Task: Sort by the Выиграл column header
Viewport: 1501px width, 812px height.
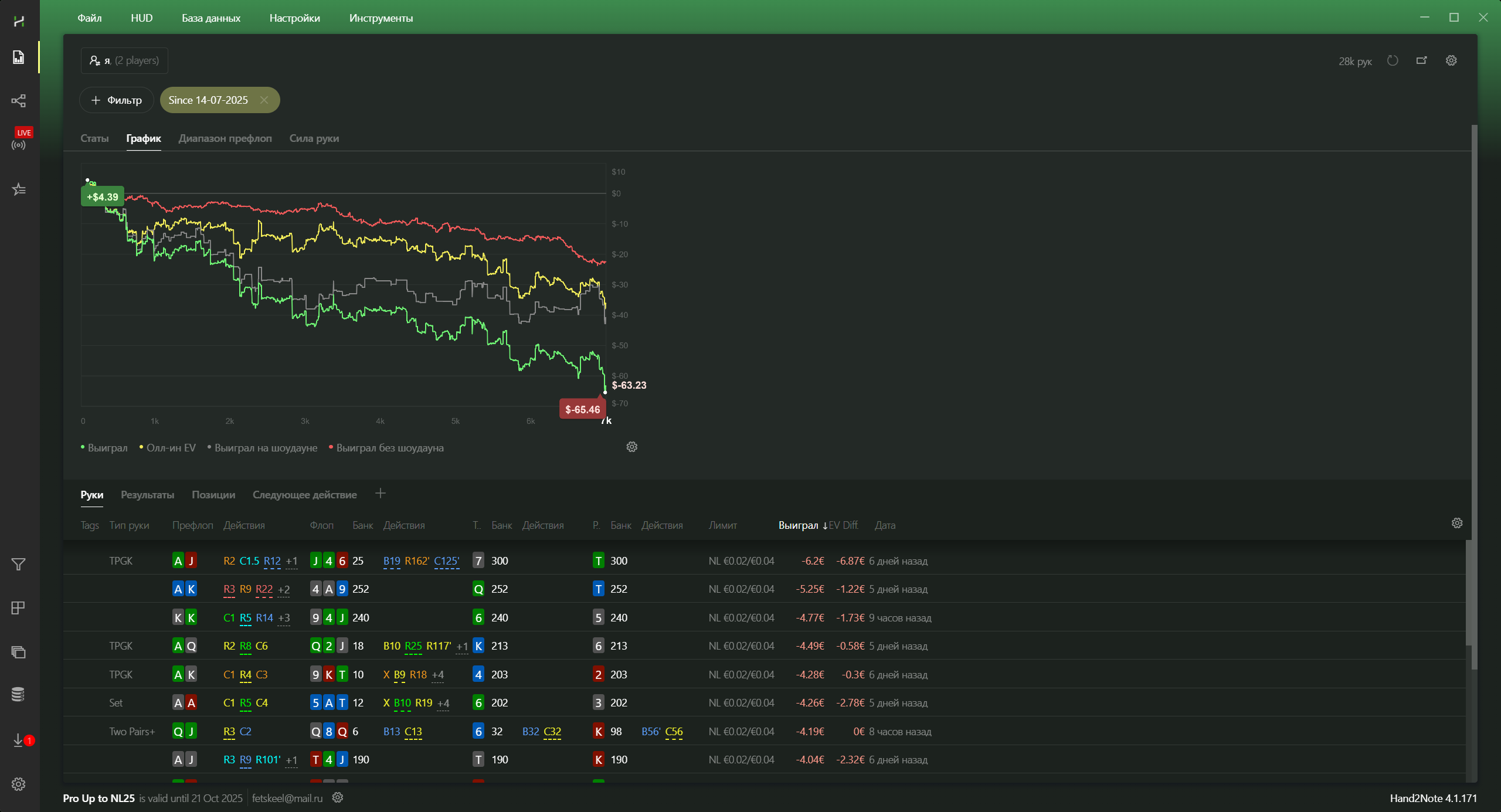Action: (x=802, y=525)
